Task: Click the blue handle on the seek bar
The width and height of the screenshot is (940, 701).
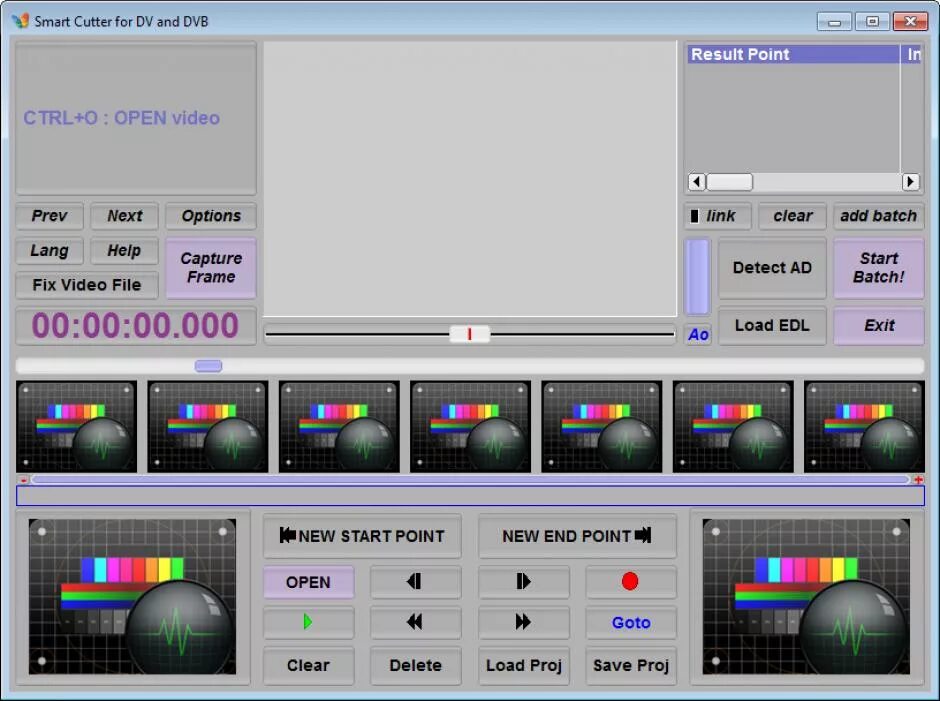Action: (208, 366)
